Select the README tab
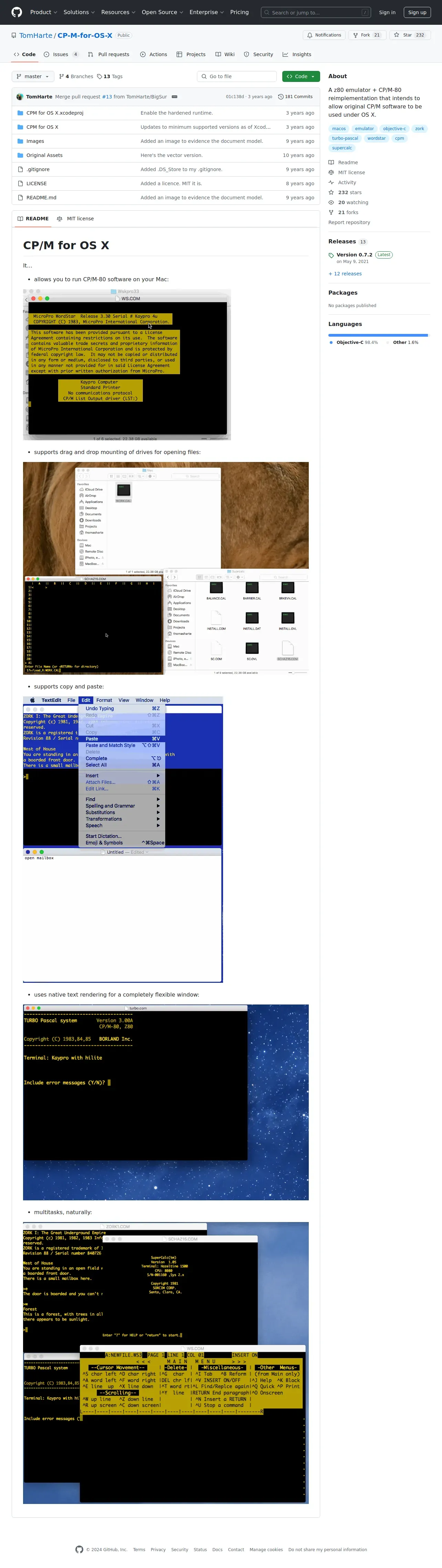The image size is (442, 1568). click(x=33, y=219)
